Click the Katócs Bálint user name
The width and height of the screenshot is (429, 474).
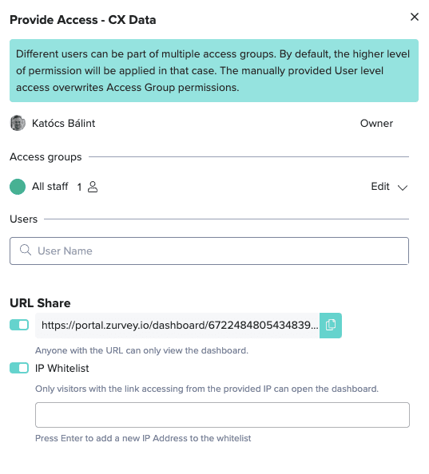(x=63, y=123)
